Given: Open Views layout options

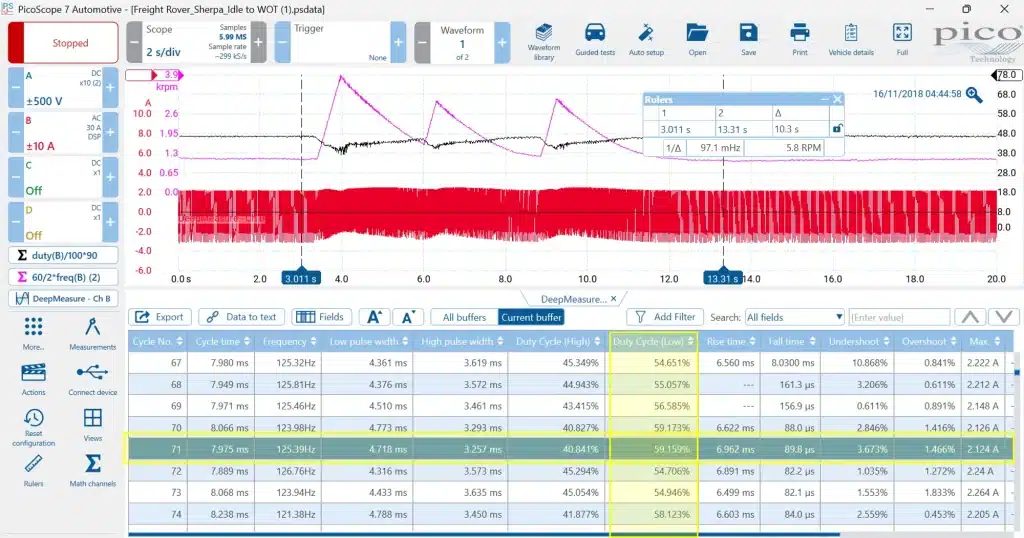Looking at the screenshot, I should 93,424.
